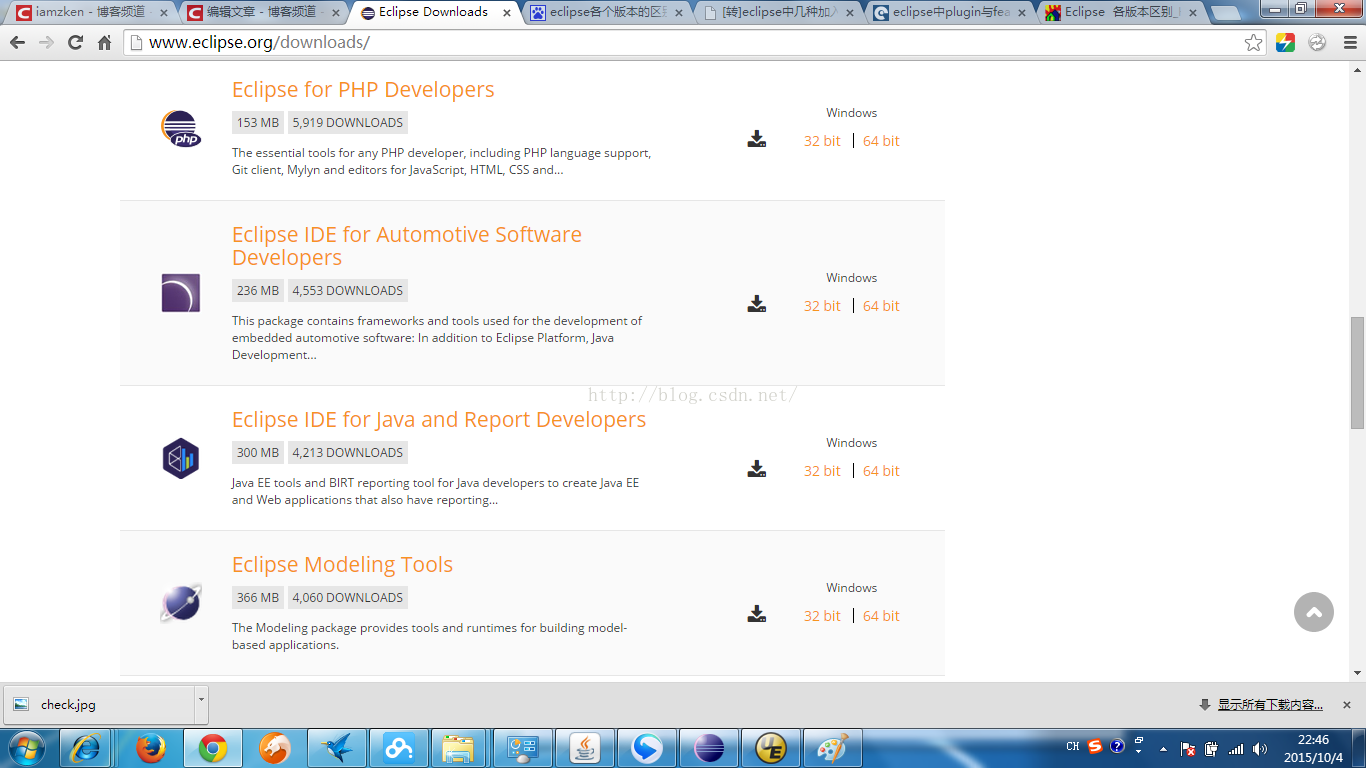Open the check.jpg downloaded file
The width and height of the screenshot is (1366, 768).
(x=99, y=704)
